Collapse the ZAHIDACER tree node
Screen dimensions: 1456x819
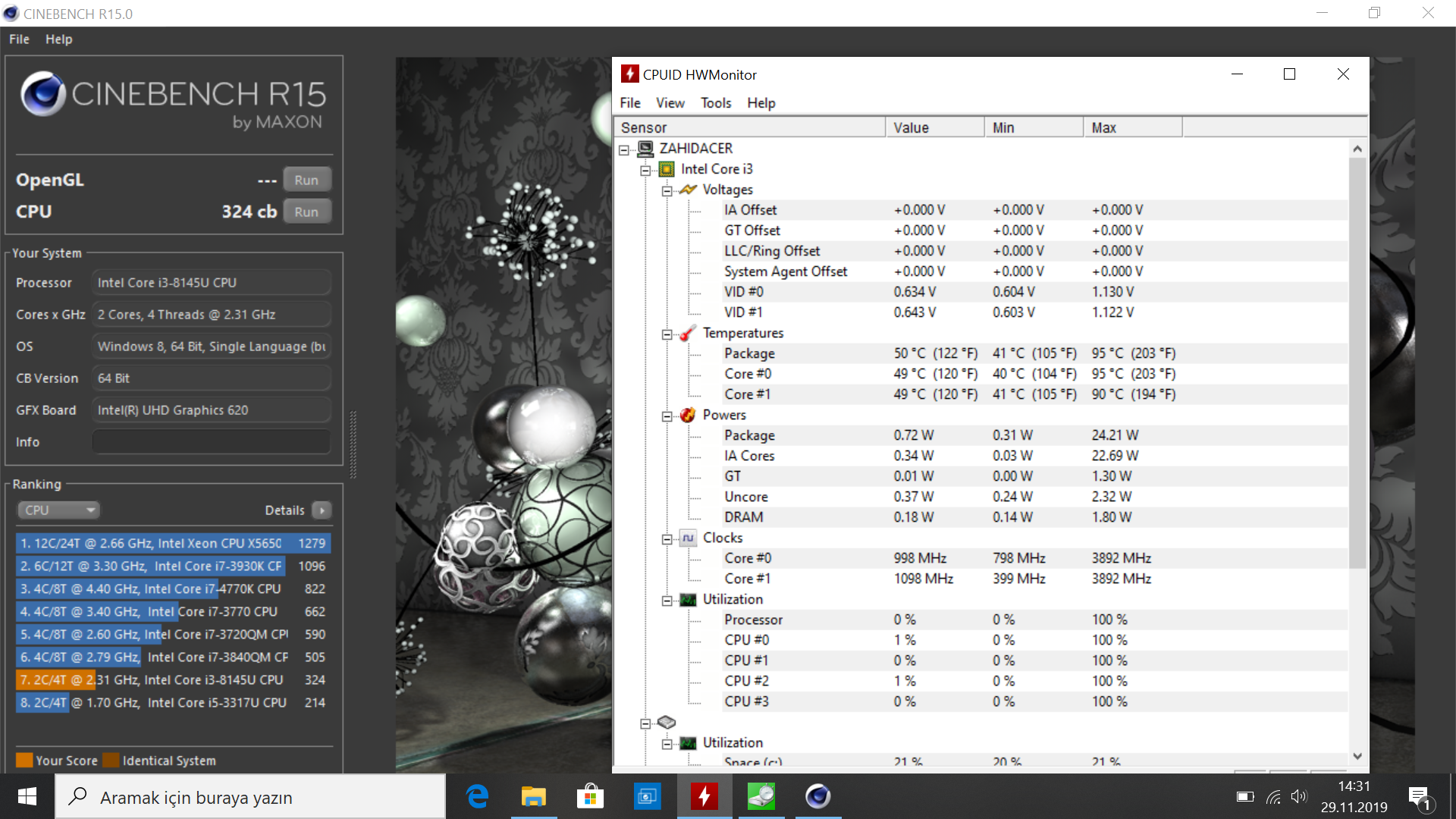[x=624, y=150]
